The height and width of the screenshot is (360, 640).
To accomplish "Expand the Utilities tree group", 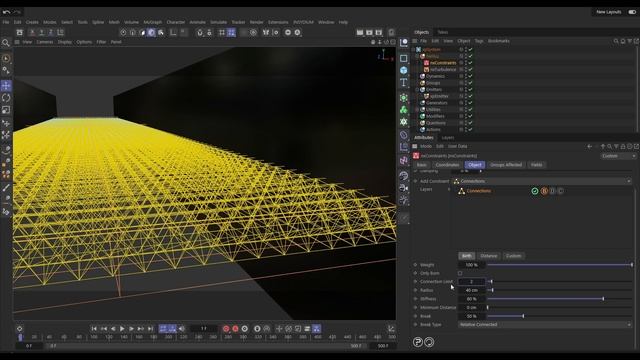I will click(417, 110).
